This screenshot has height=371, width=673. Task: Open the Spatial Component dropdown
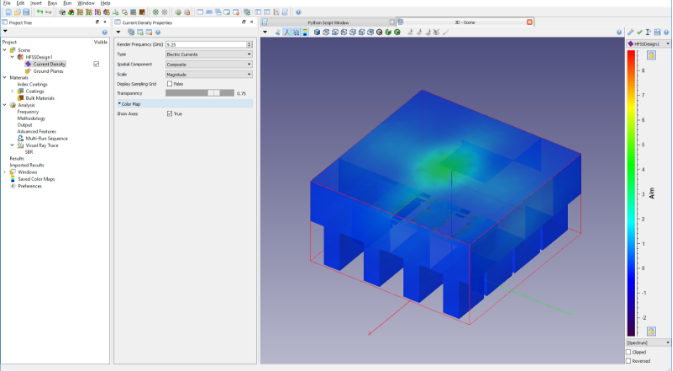(209, 64)
